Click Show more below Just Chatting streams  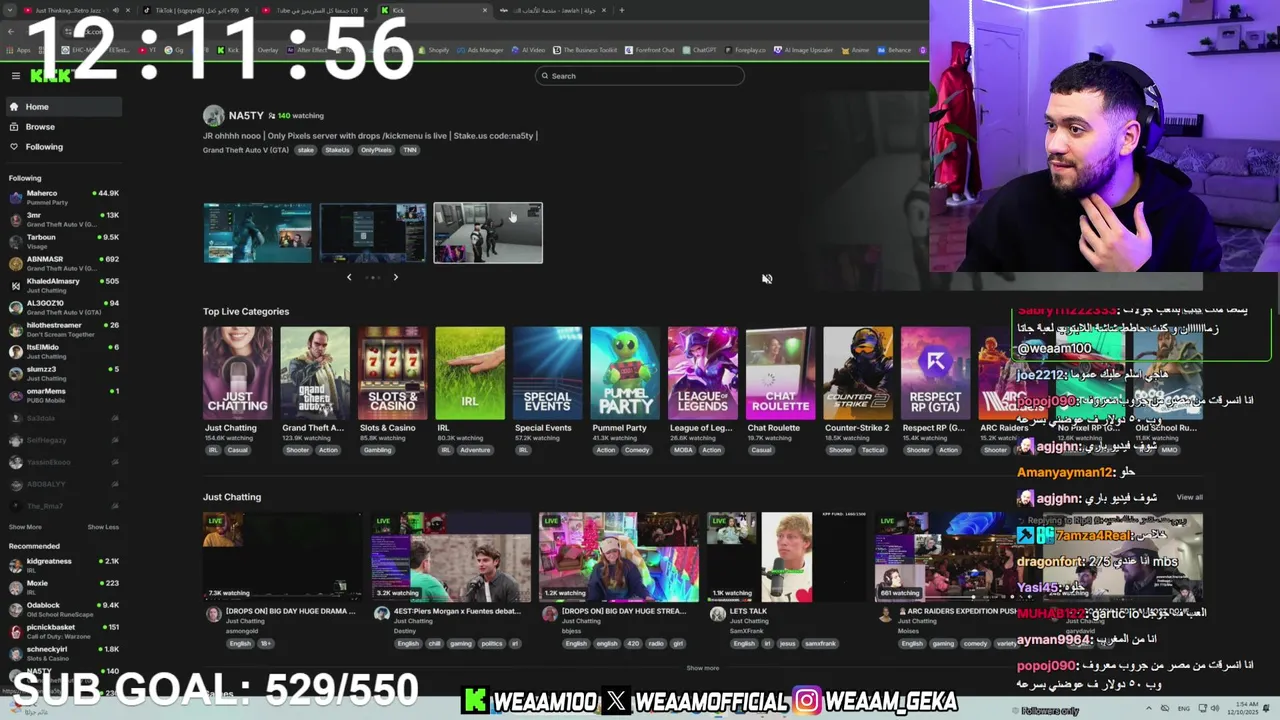pyautogui.click(x=702, y=668)
